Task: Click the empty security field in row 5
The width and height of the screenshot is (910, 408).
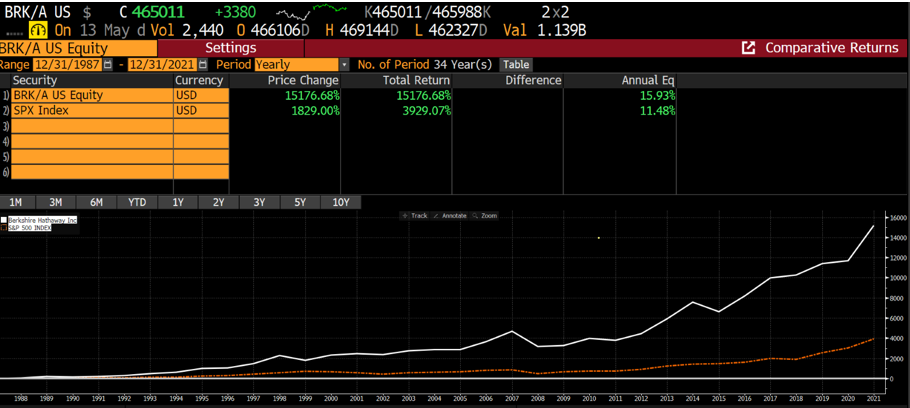Action: coord(92,157)
